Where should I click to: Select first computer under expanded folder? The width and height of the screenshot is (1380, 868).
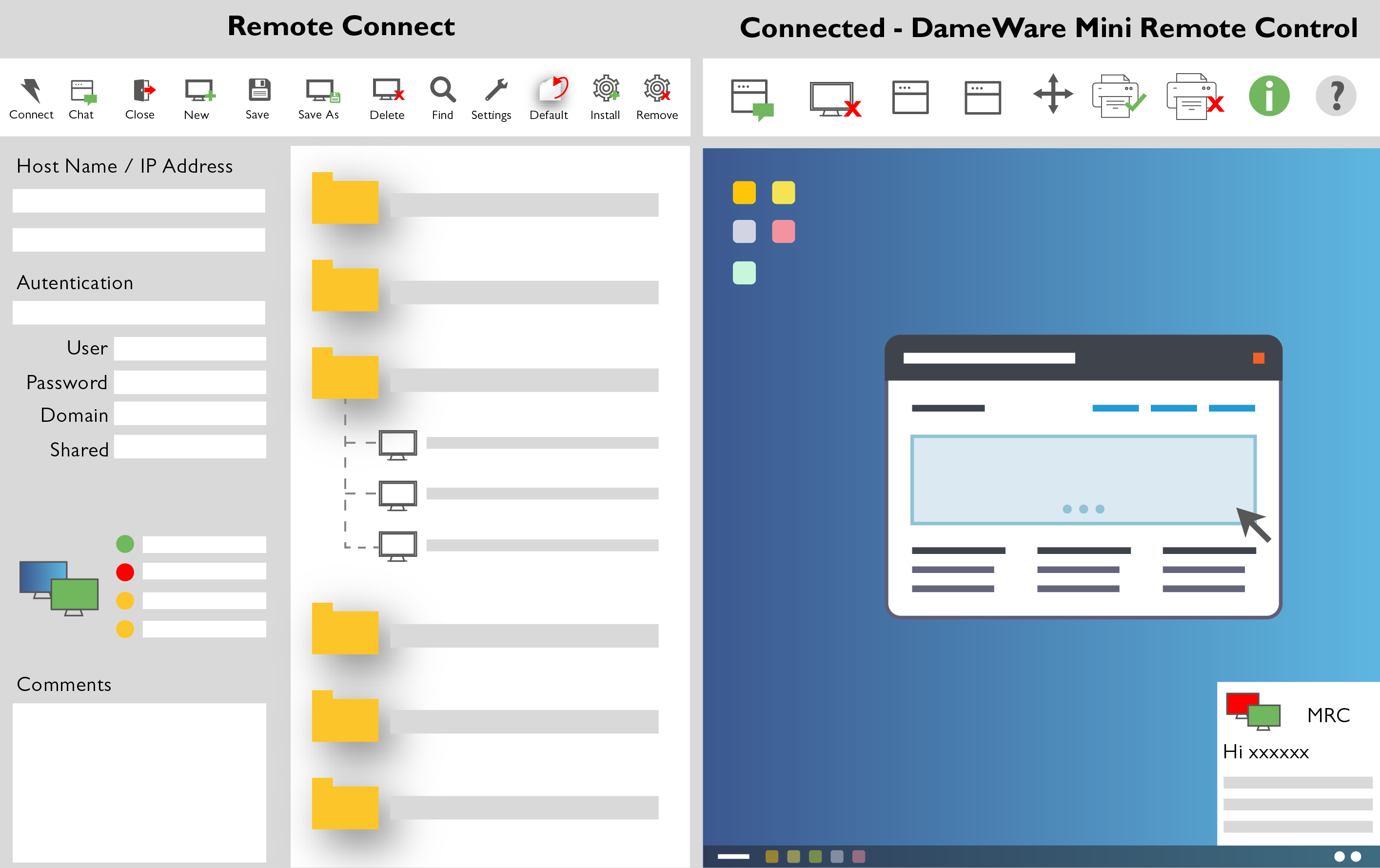(x=398, y=445)
